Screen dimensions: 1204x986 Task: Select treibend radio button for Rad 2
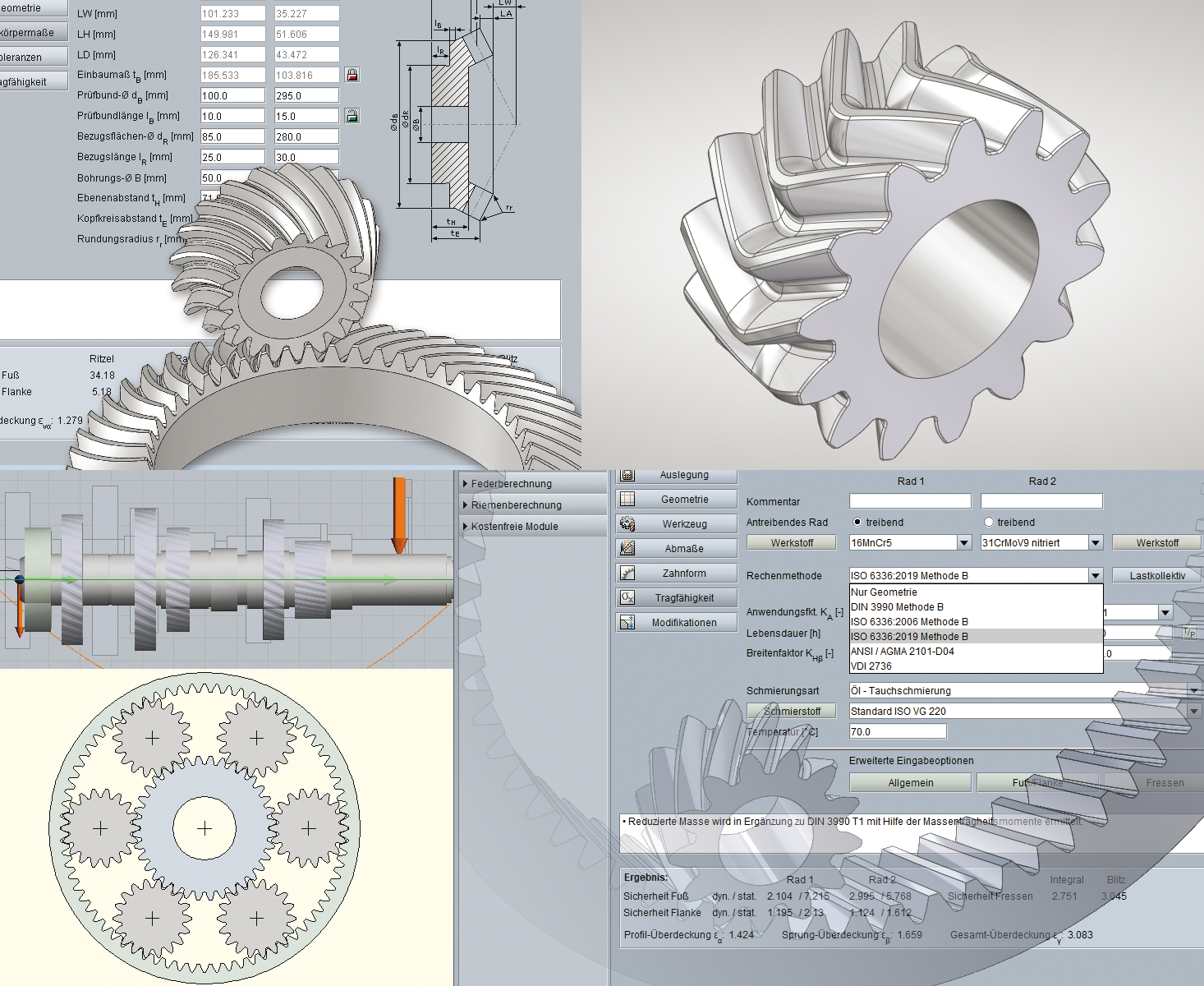pyautogui.click(x=989, y=522)
